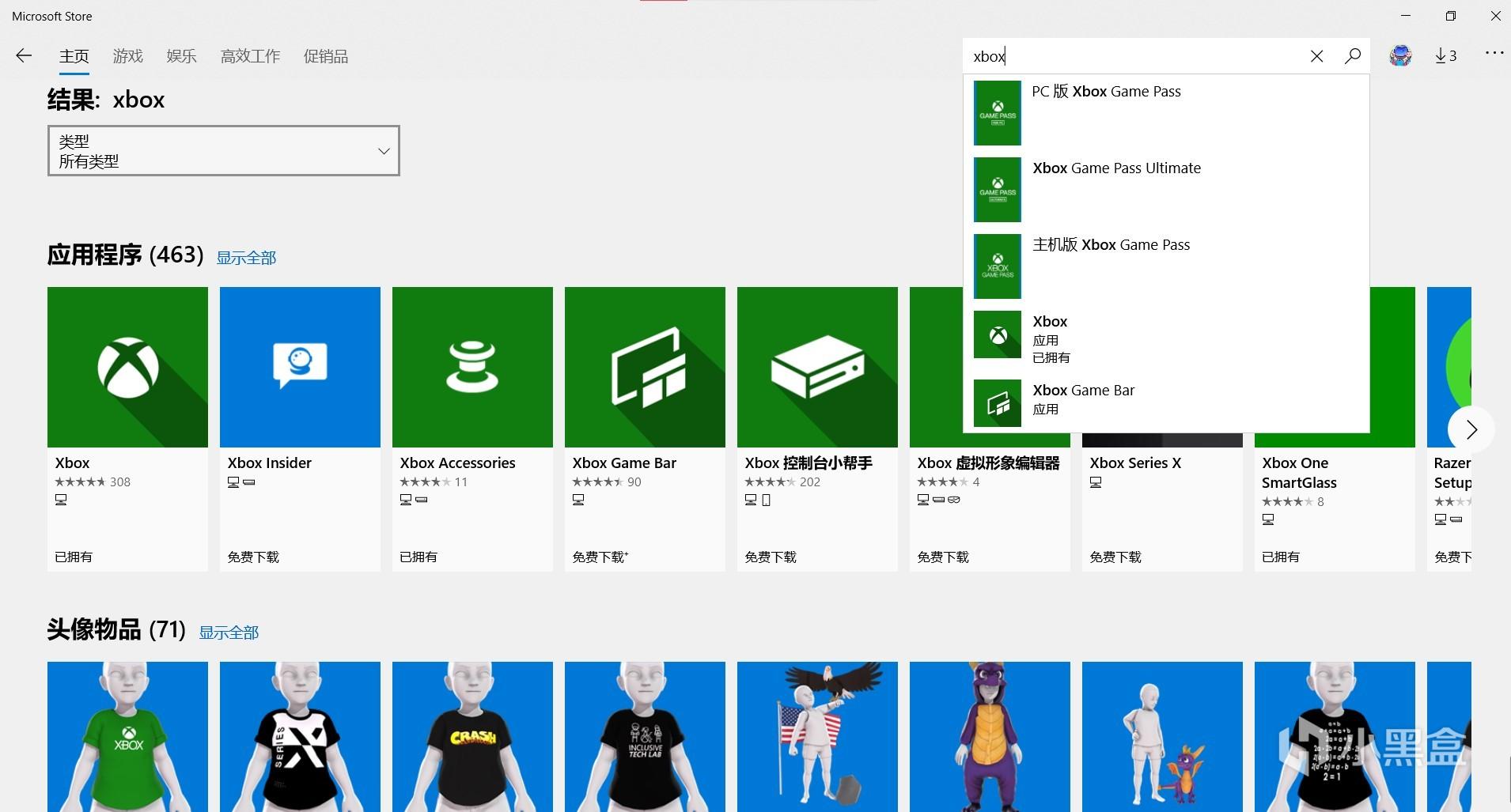1511x812 pixels.
Task: Click the back arrow button
Action: coord(24,55)
